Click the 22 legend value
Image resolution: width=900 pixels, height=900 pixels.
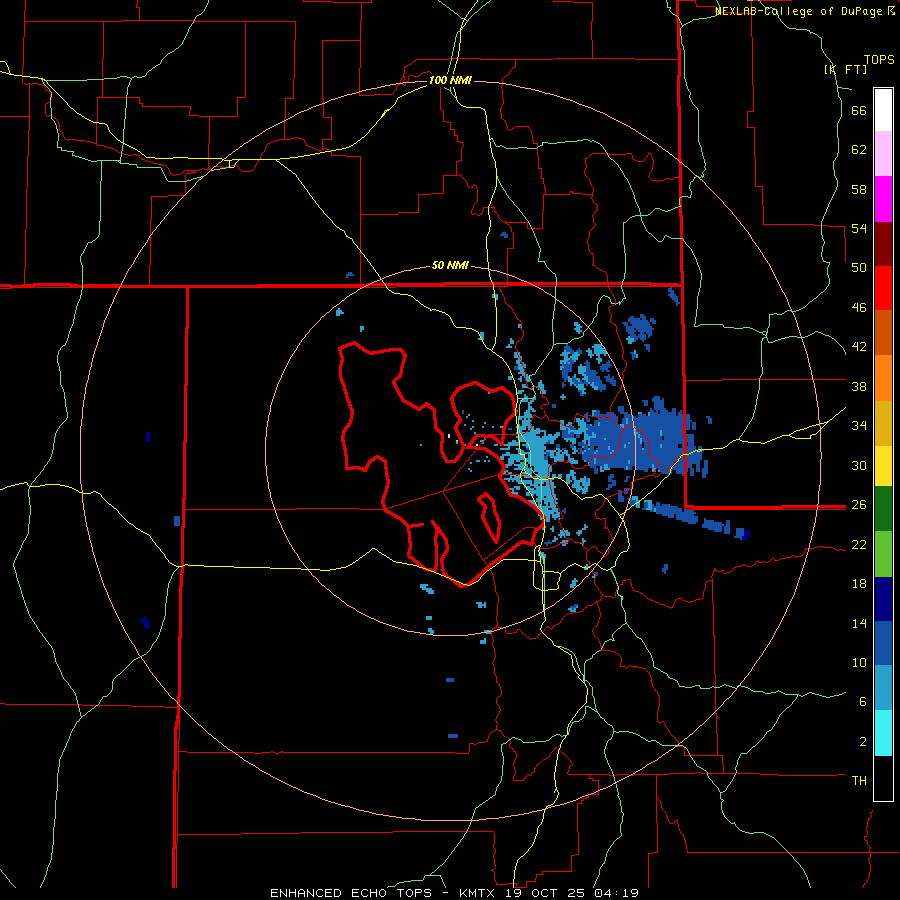click(859, 544)
